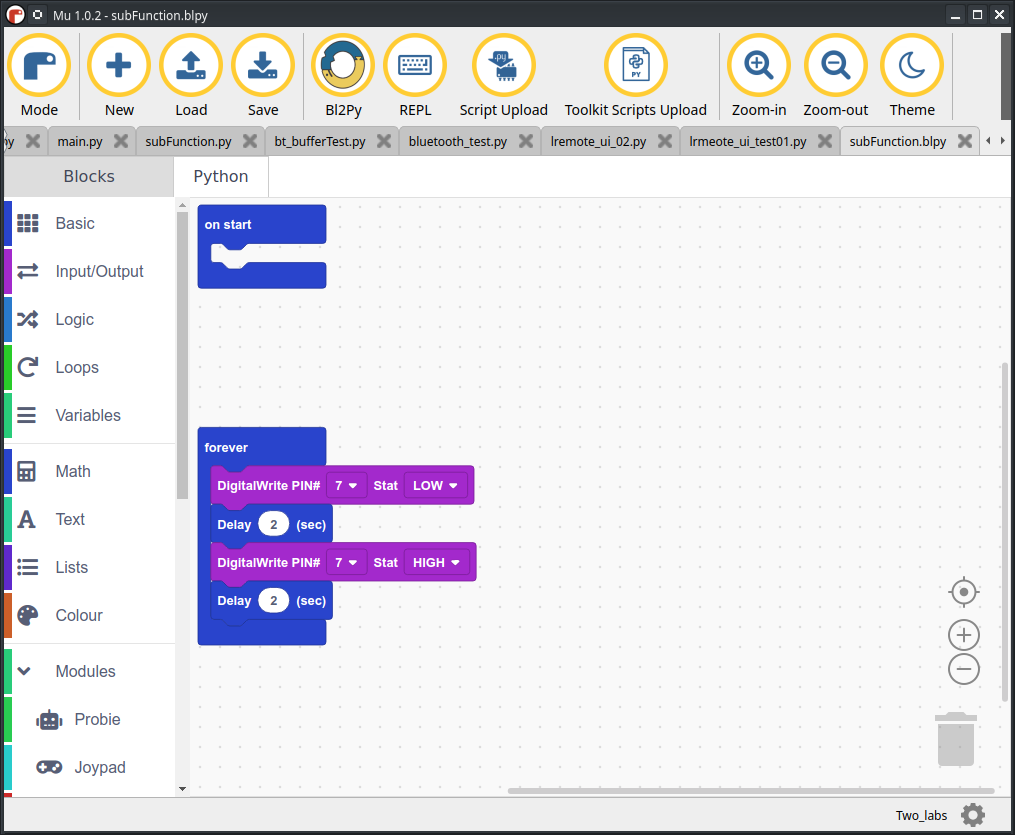This screenshot has height=835, width=1015.
Task: Close the subFunction.blpy tab
Action: [965, 141]
